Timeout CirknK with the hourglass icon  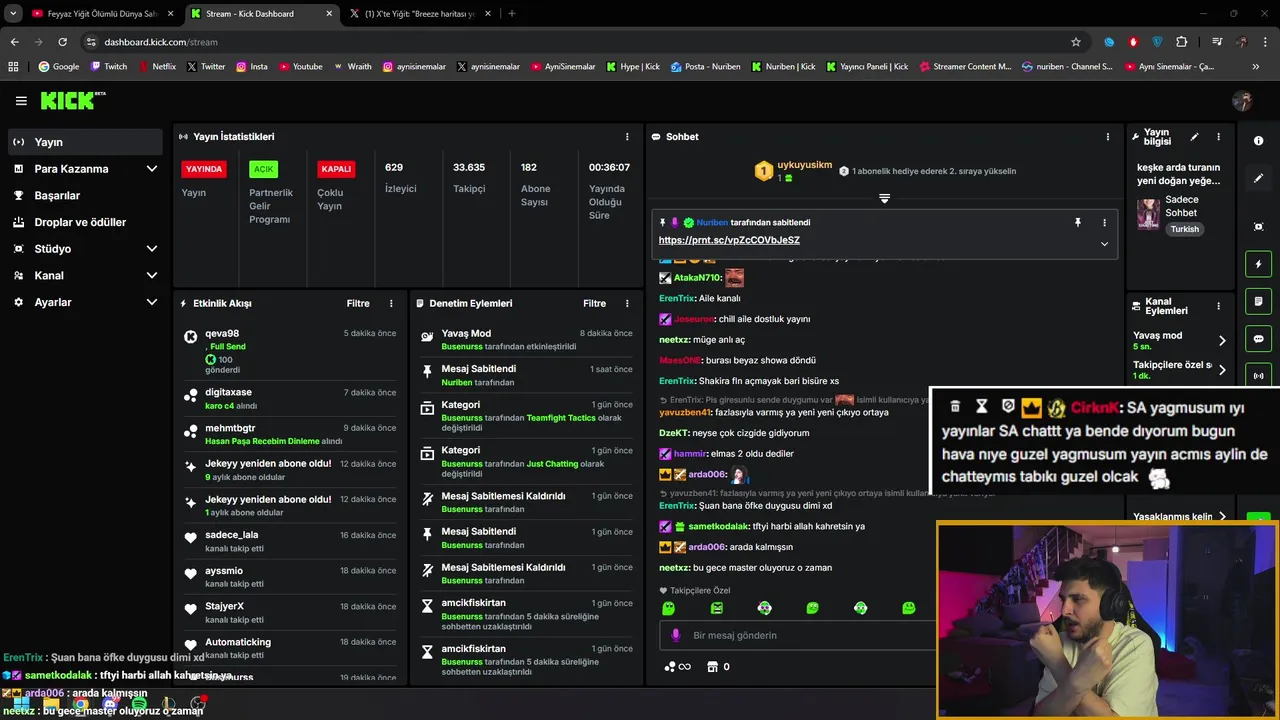(981, 406)
